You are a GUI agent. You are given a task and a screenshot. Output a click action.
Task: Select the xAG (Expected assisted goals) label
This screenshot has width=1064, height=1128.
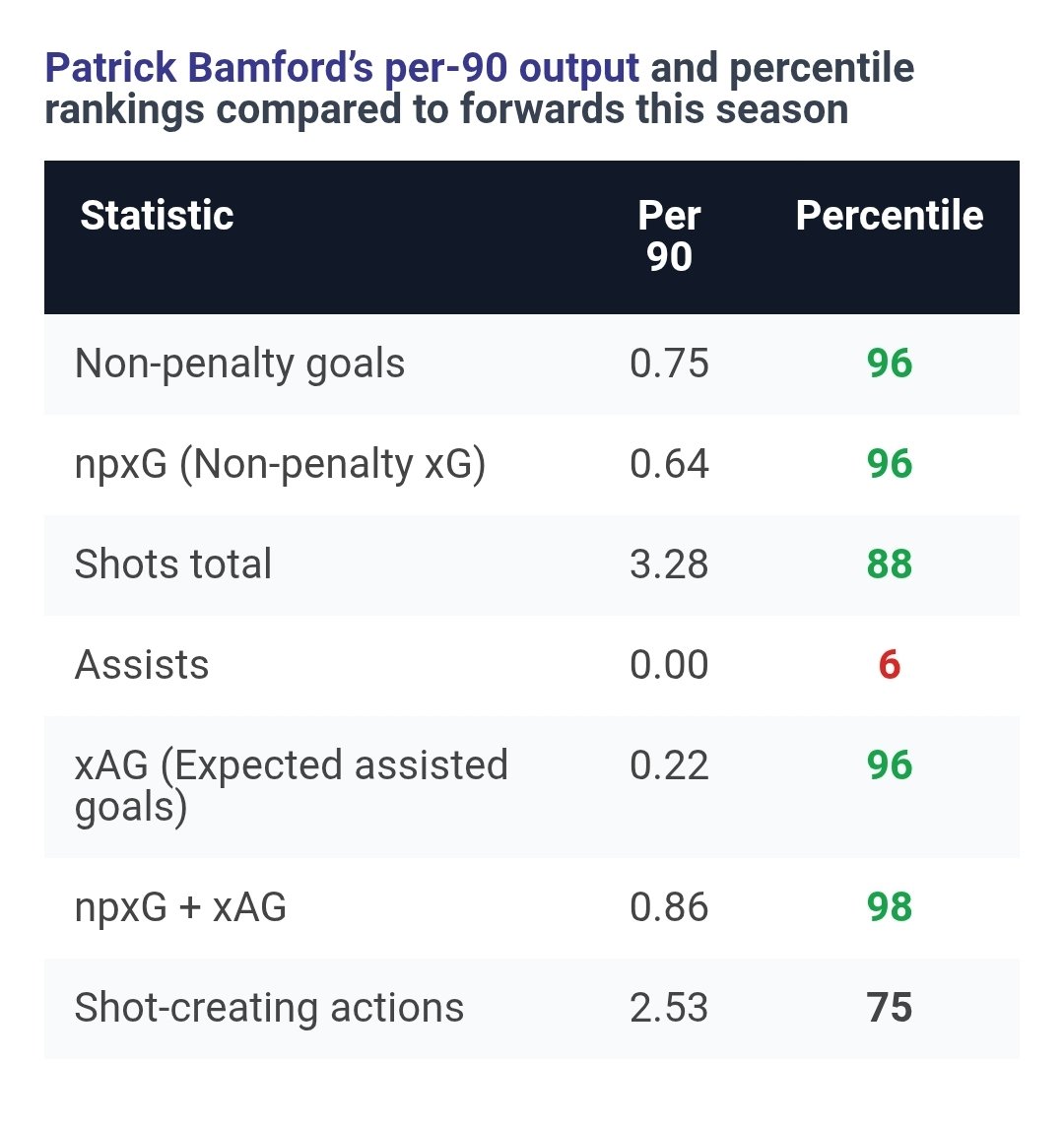click(x=291, y=785)
